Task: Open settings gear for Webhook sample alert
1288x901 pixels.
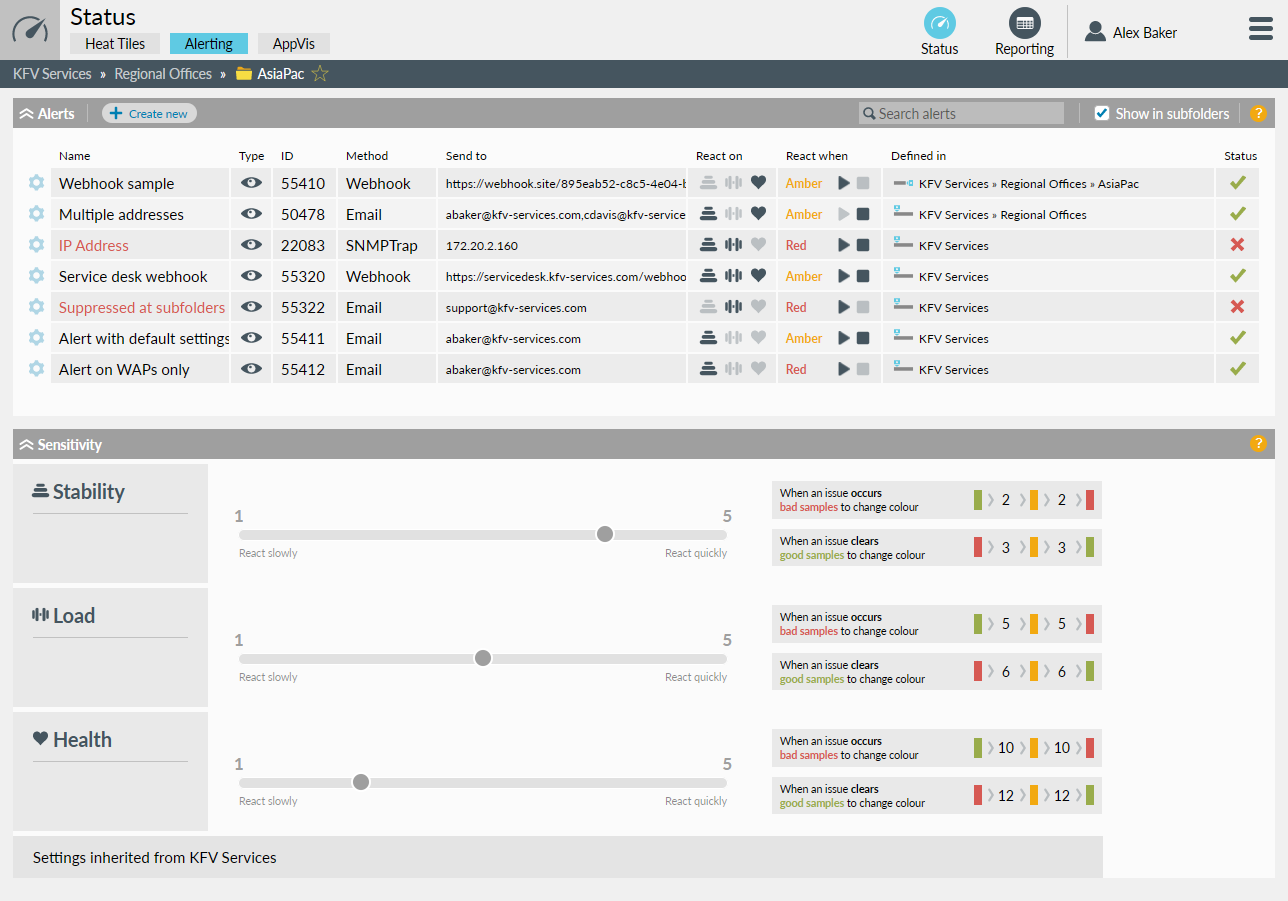Action: click(x=36, y=183)
